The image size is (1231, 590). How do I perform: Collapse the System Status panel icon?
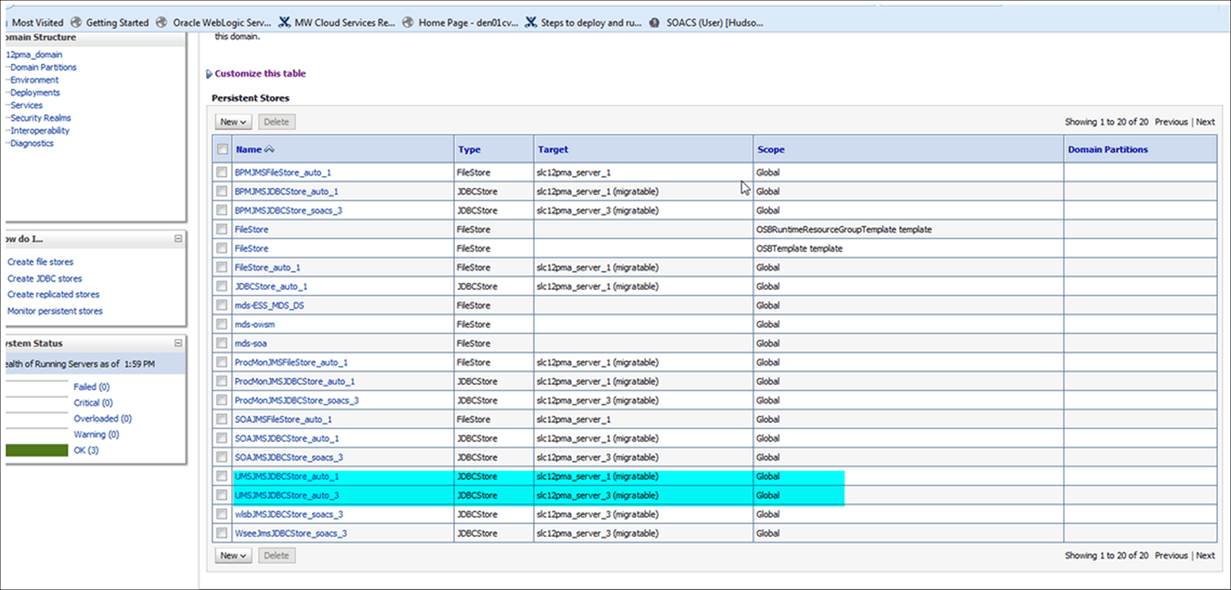pyautogui.click(x=178, y=343)
